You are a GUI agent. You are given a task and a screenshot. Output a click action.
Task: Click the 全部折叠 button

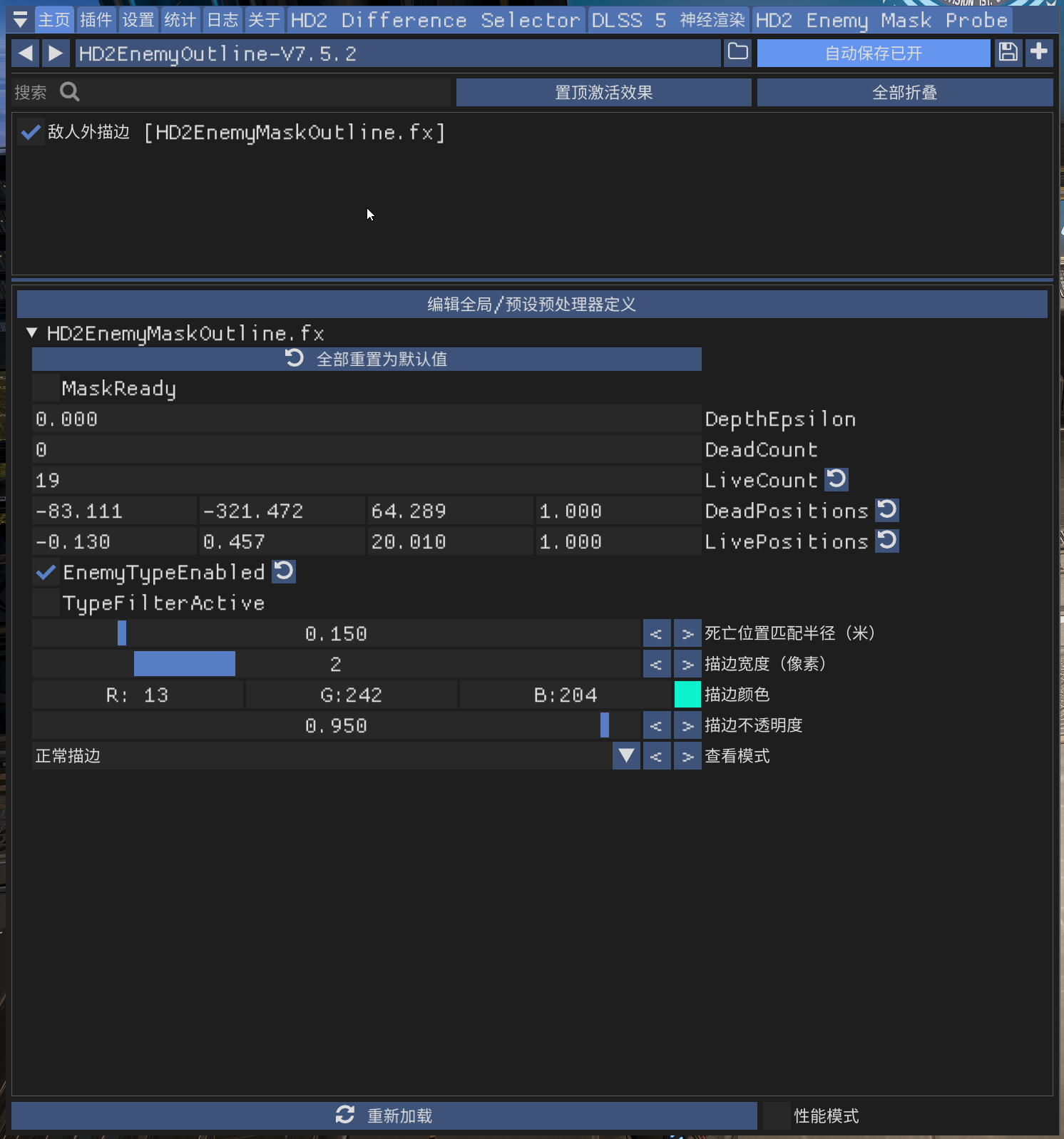pyautogui.click(x=905, y=93)
